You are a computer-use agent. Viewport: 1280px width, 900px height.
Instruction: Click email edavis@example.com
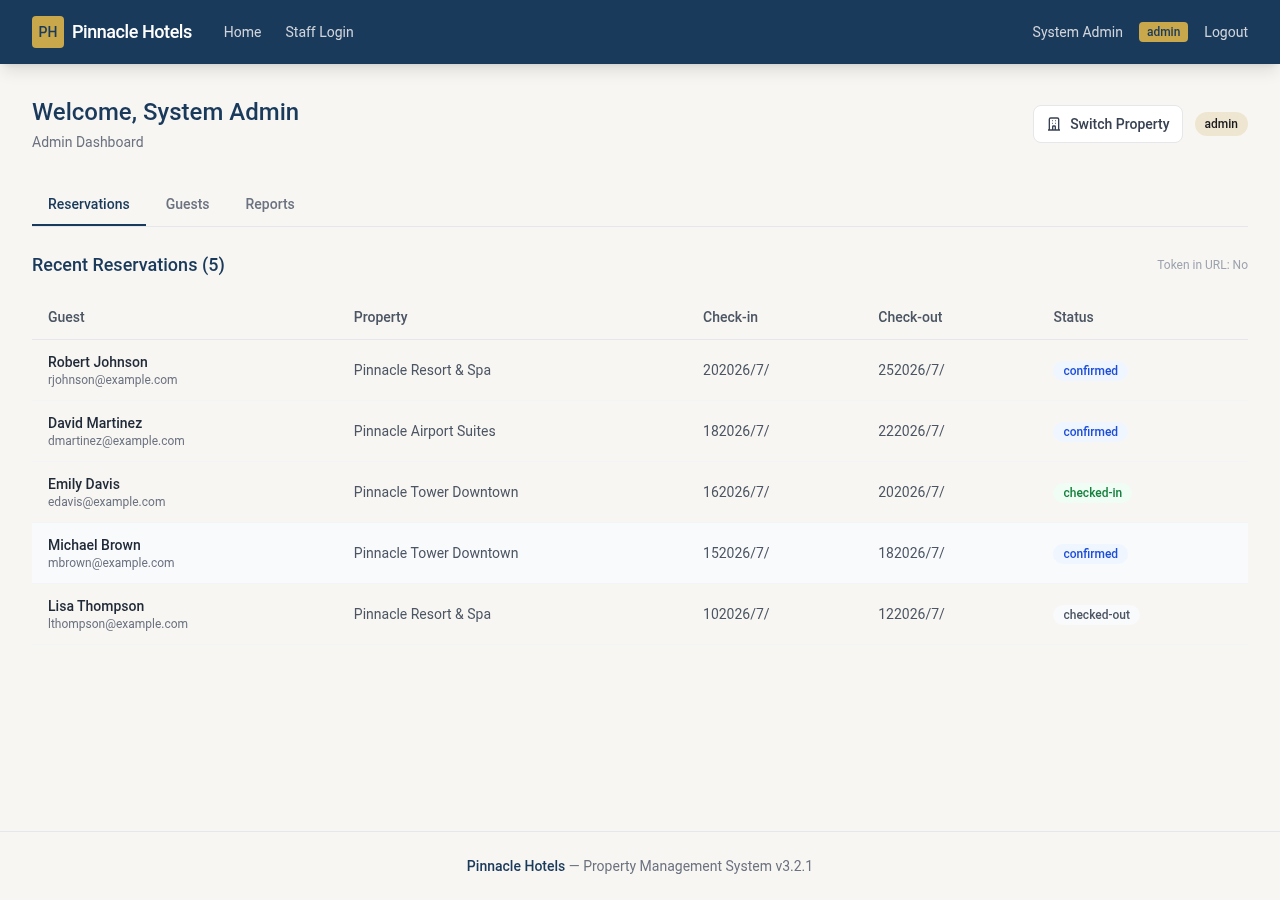(107, 502)
